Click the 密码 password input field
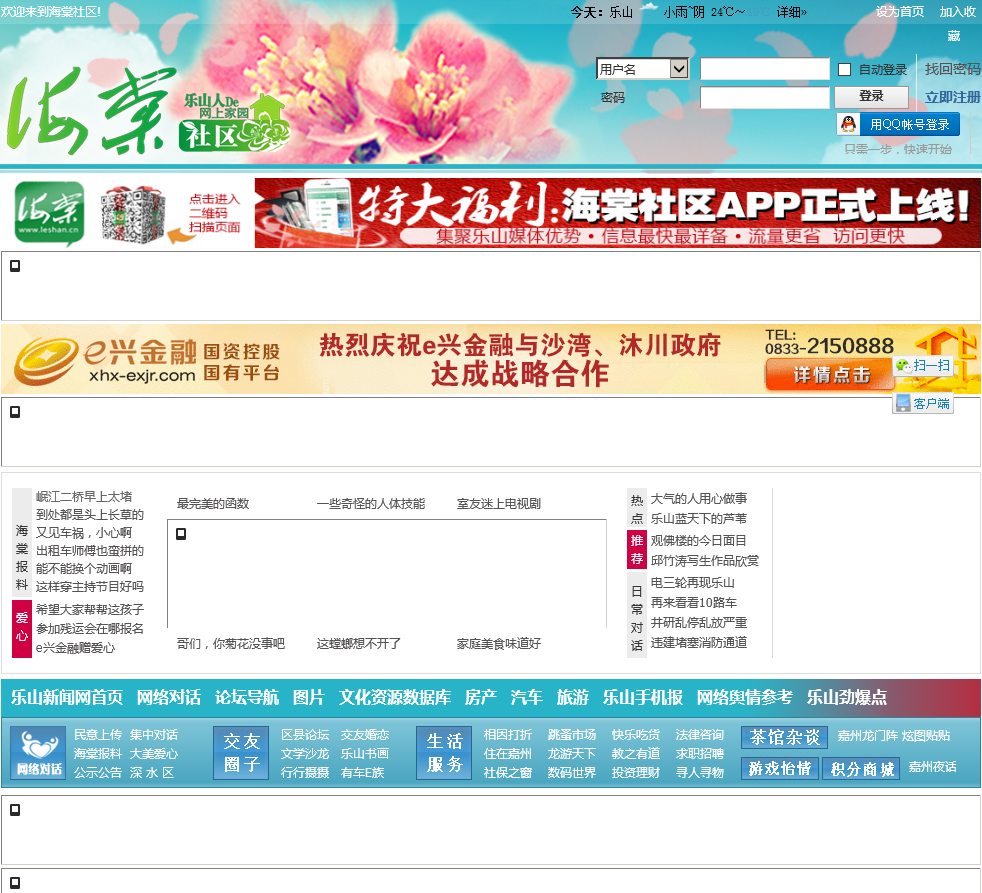Viewport: 982px width, 893px height. point(765,97)
